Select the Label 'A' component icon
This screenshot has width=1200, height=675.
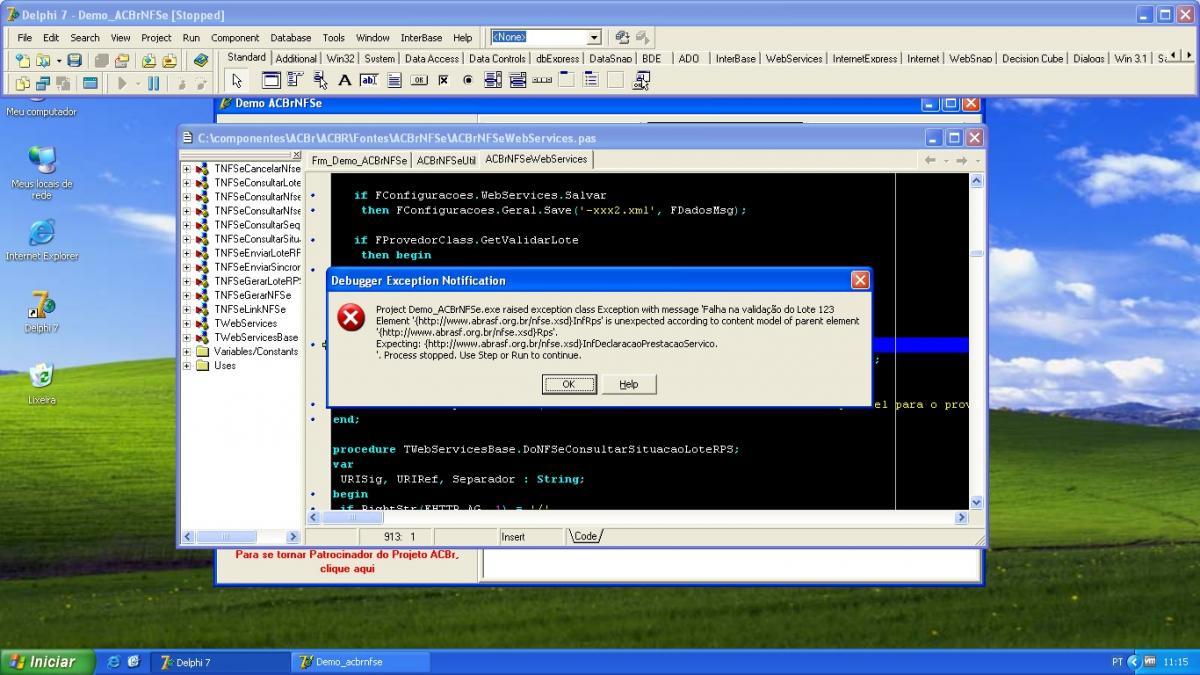(x=345, y=81)
